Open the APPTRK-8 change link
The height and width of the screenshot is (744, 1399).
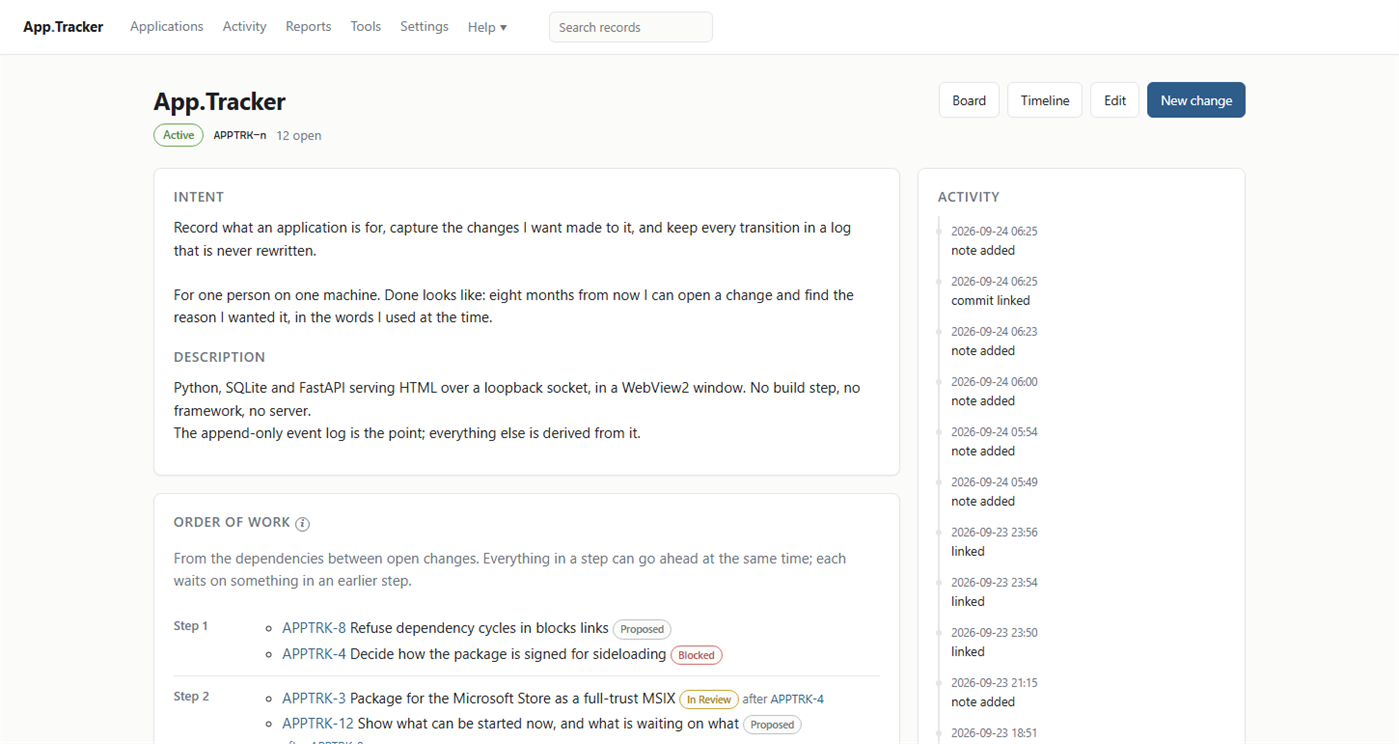click(314, 628)
